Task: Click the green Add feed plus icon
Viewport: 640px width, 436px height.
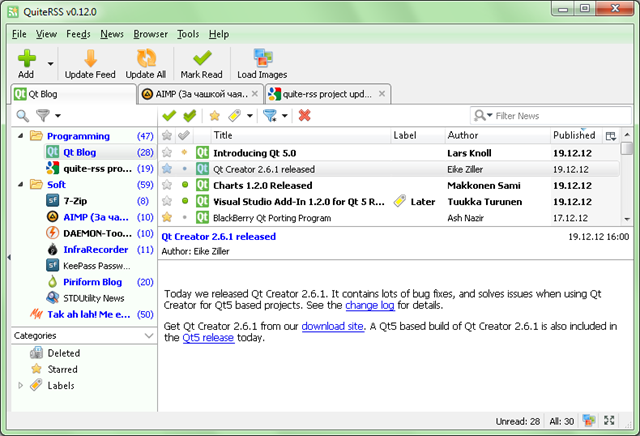Action: click(x=27, y=58)
